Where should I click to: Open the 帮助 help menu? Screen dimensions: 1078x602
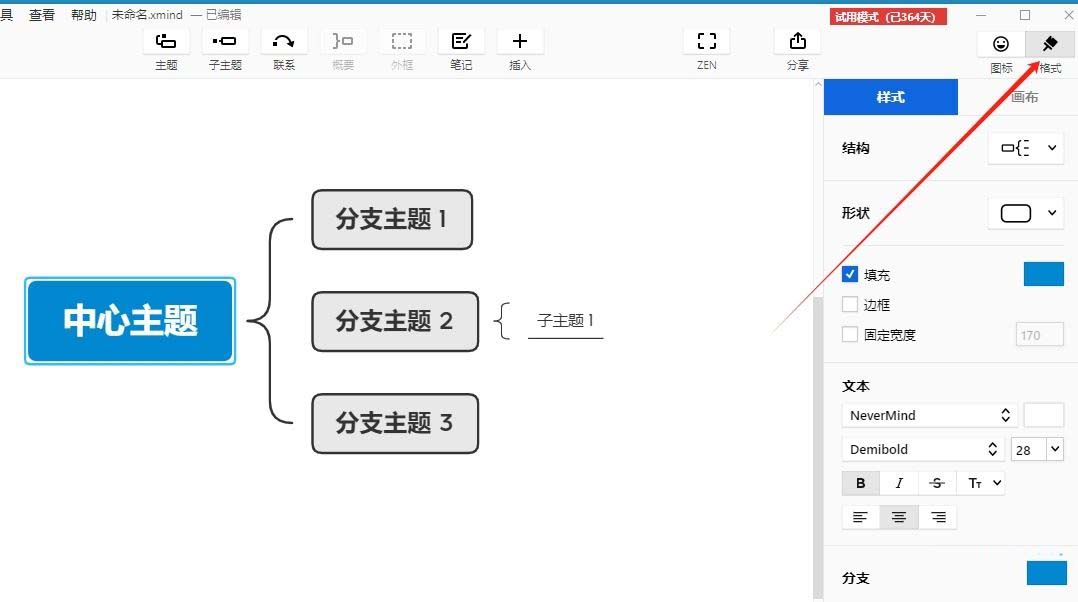pos(84,14)
